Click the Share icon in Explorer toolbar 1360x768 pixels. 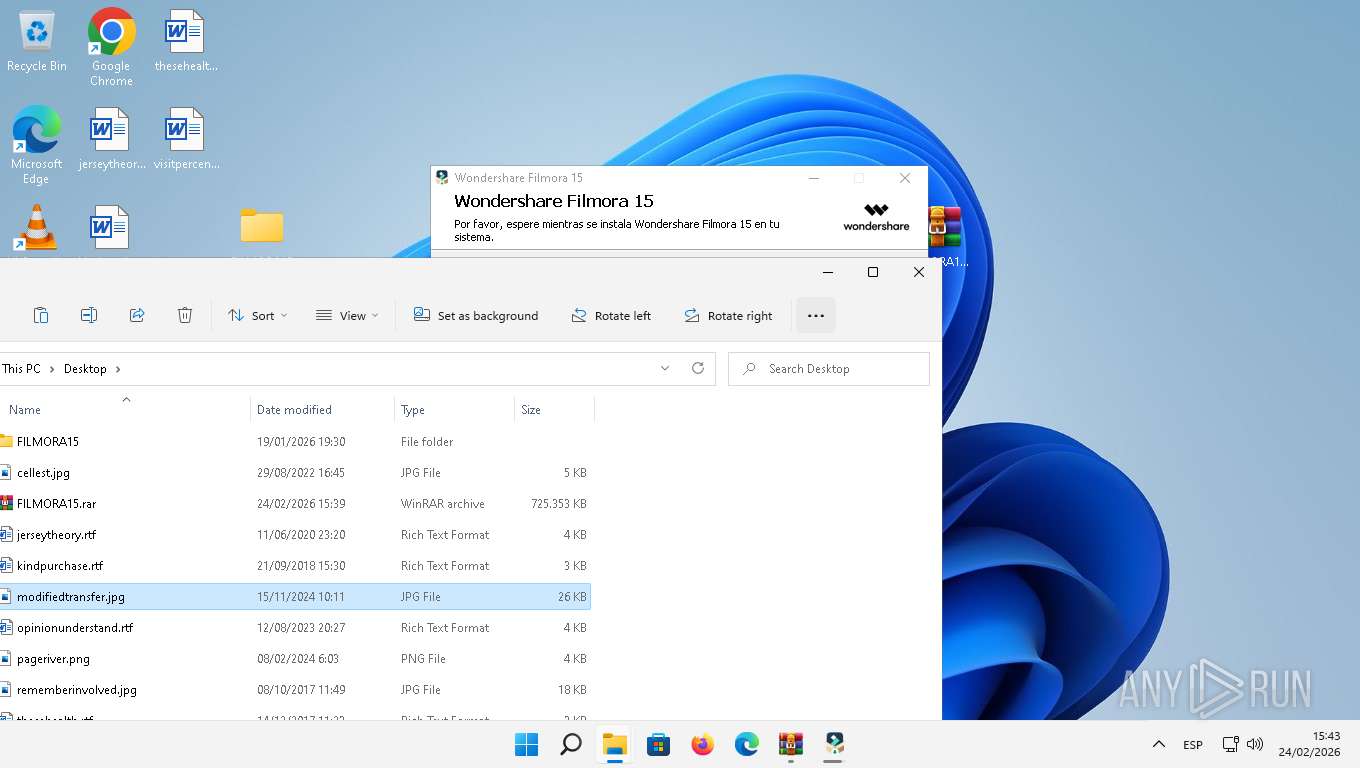[x=137, y=315]
